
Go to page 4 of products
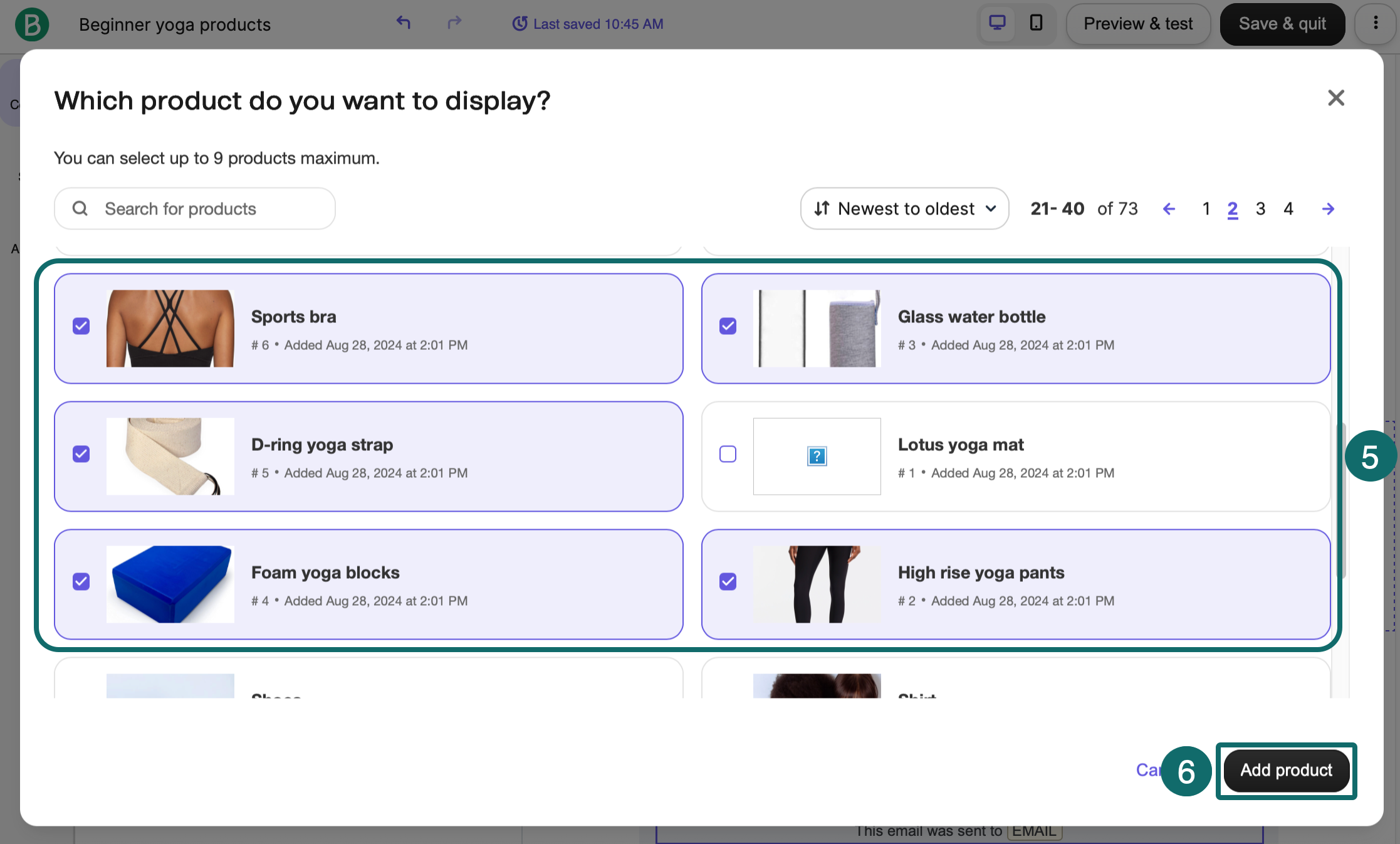point(1288,209)
